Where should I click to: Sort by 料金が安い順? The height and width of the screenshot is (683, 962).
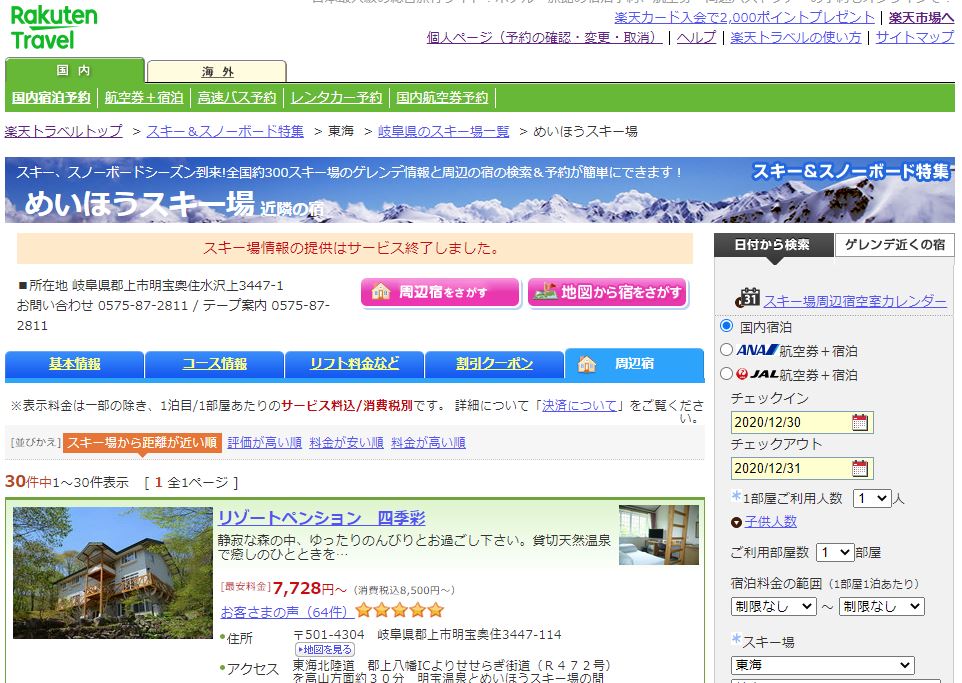(x=347, y=442)
